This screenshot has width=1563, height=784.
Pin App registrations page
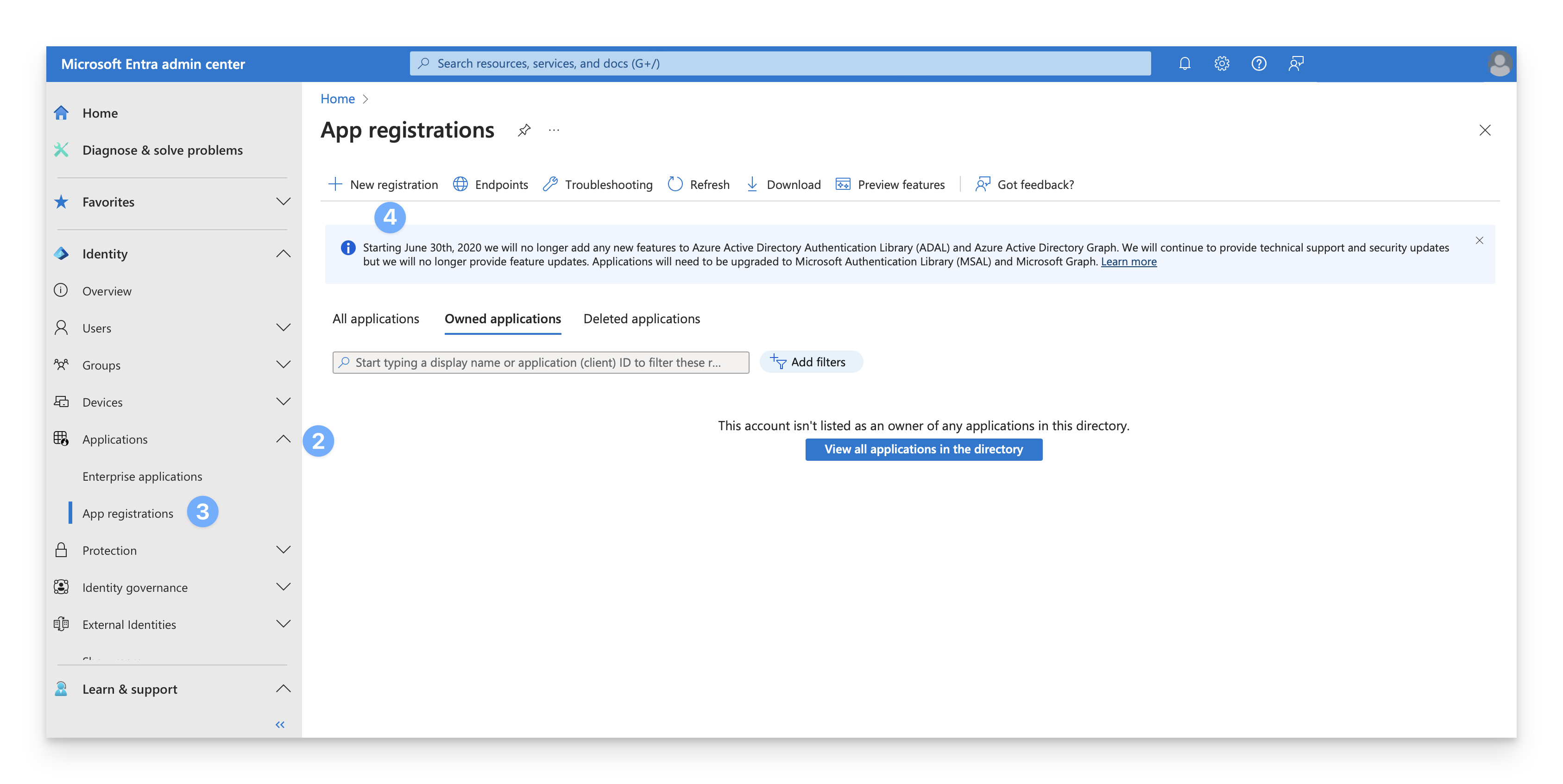point(524,130)
